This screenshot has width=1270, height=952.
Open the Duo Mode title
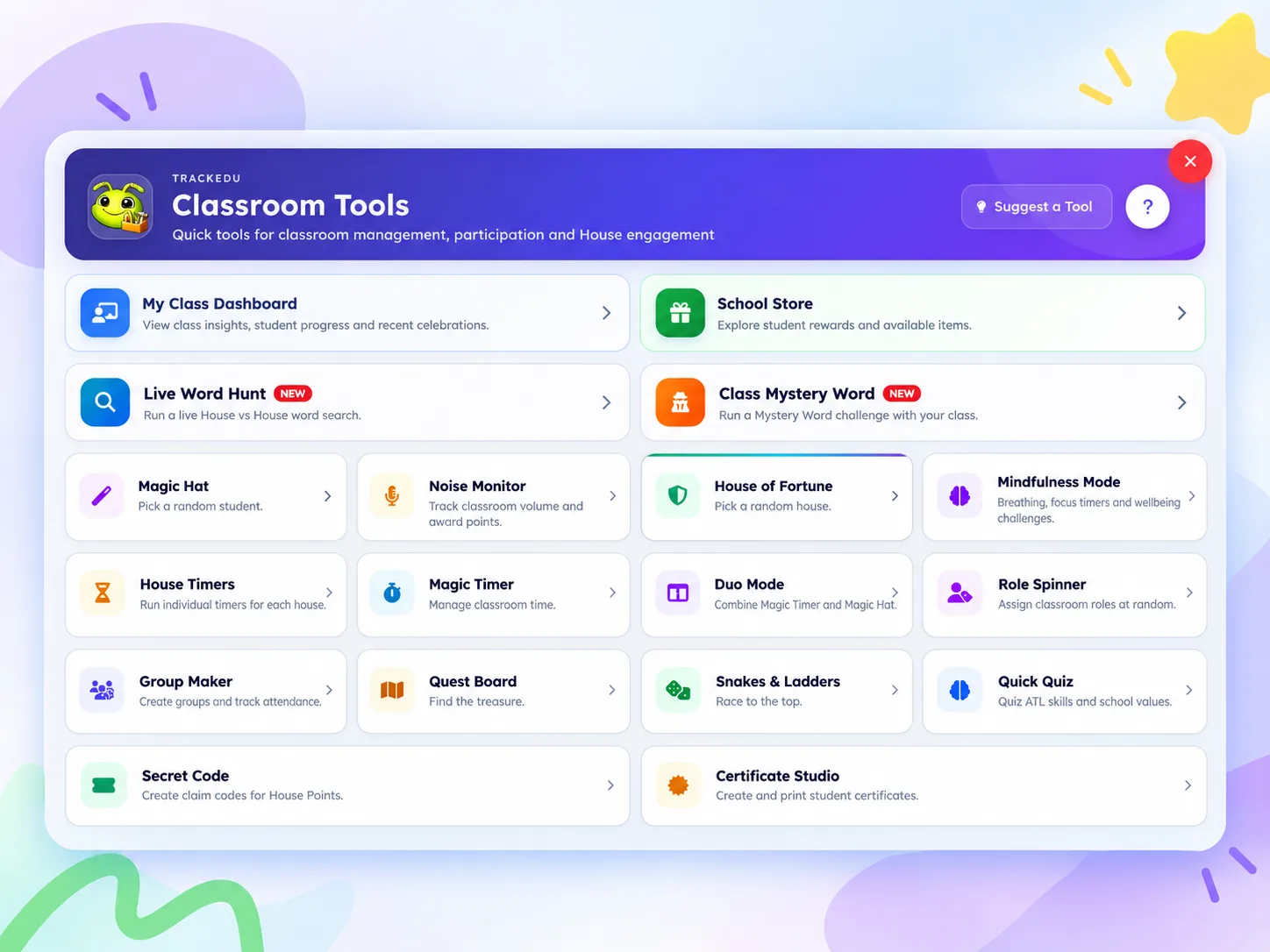749,585
